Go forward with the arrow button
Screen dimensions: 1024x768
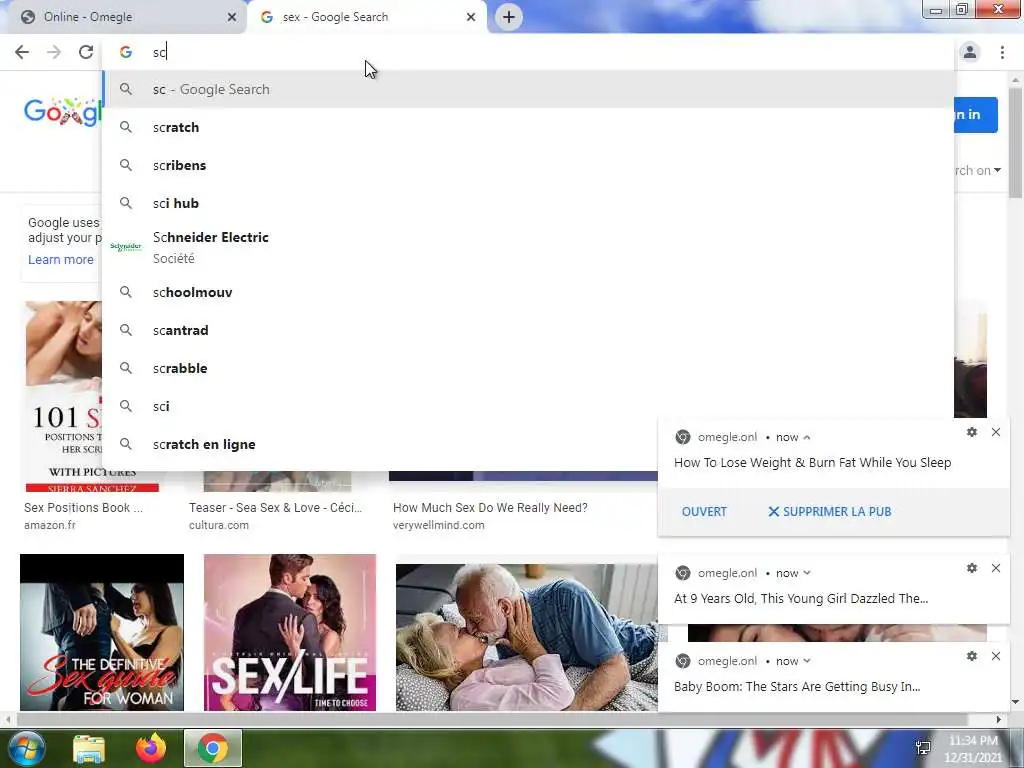(x=54, y=52)
